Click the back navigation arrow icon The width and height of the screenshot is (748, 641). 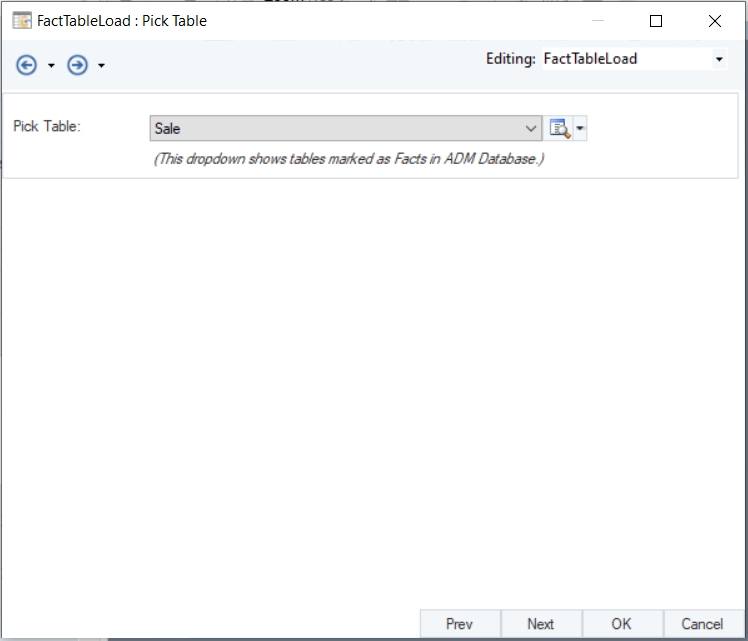tap(27, 65)
